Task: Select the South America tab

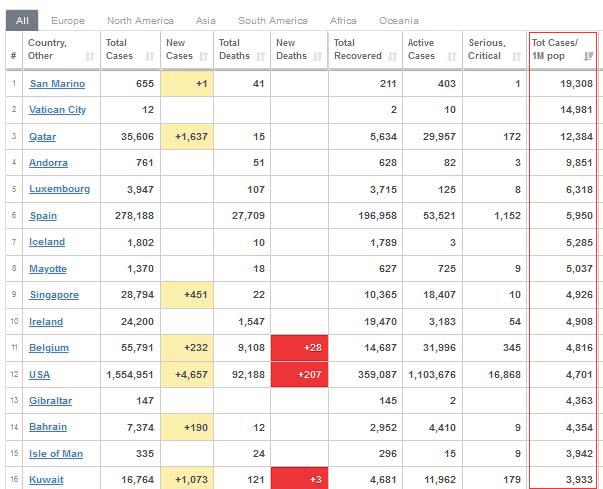Action: 273,20
